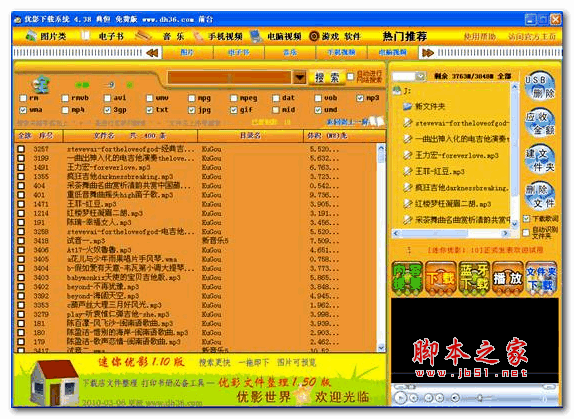This screenshot has width=574, height=419.
Task: Click the media player previous track button
Action: coord(429,398)
